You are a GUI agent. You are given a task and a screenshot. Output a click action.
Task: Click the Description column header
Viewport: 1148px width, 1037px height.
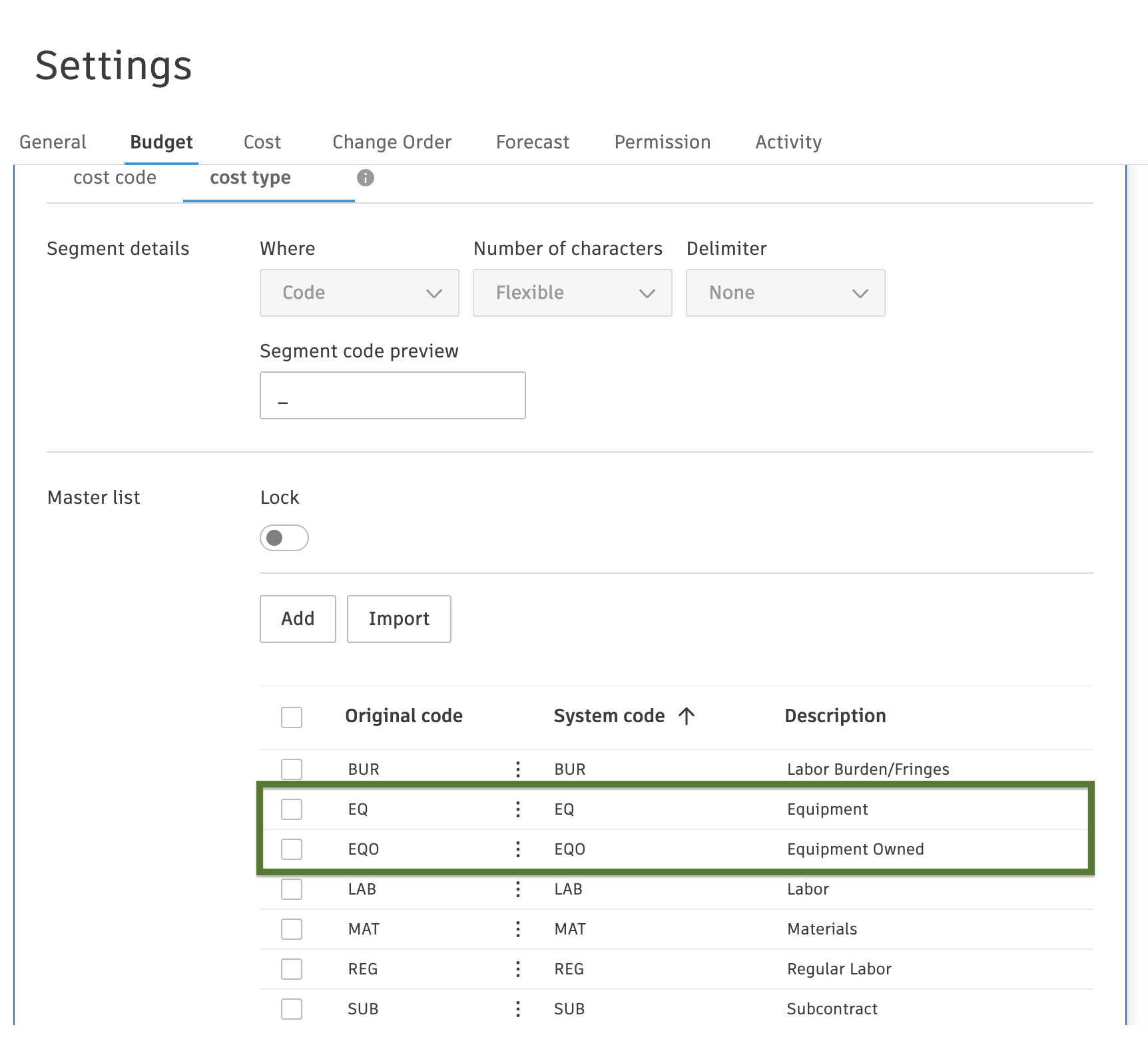[x=835, y=716]
